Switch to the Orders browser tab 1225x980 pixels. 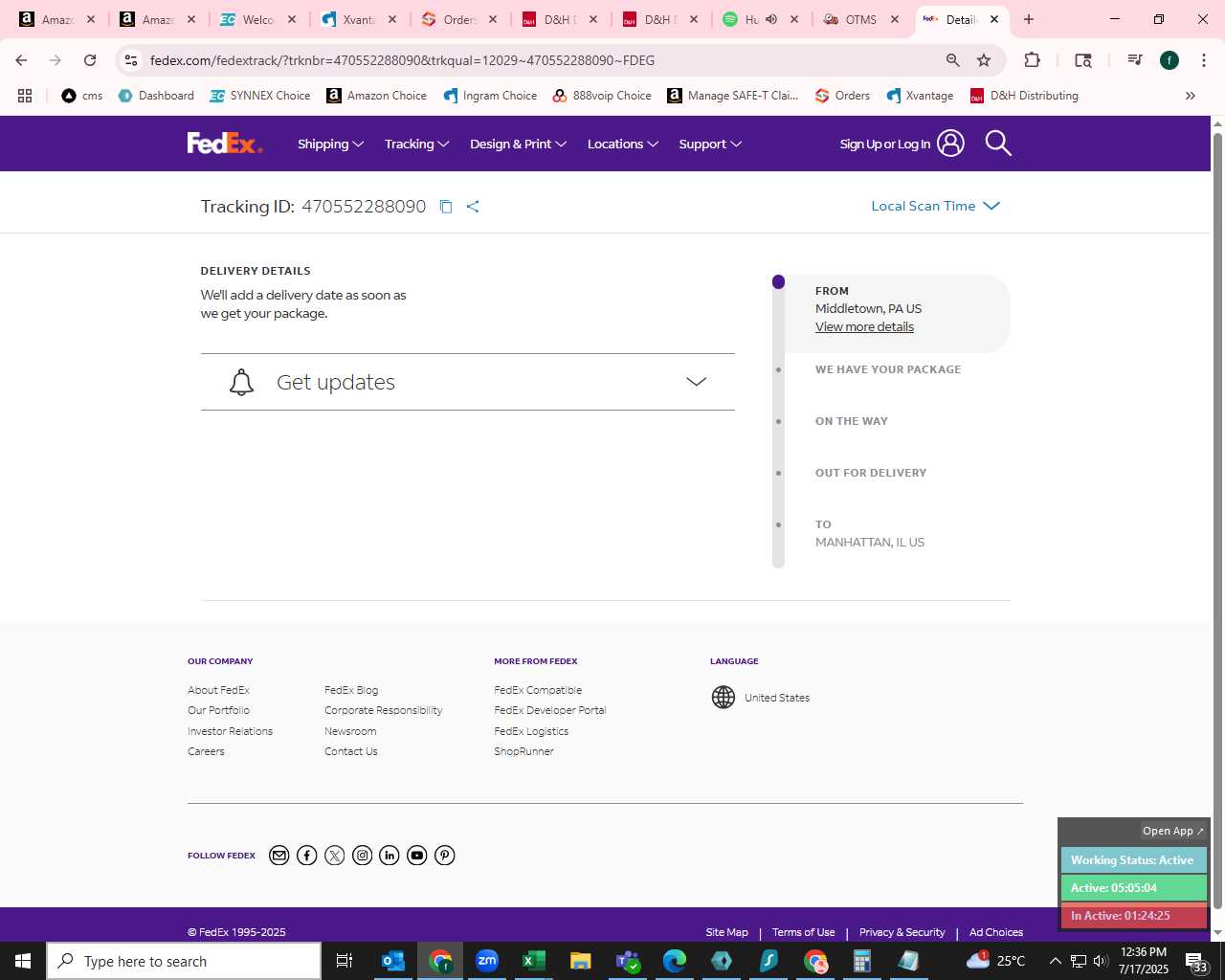point(460,19)
